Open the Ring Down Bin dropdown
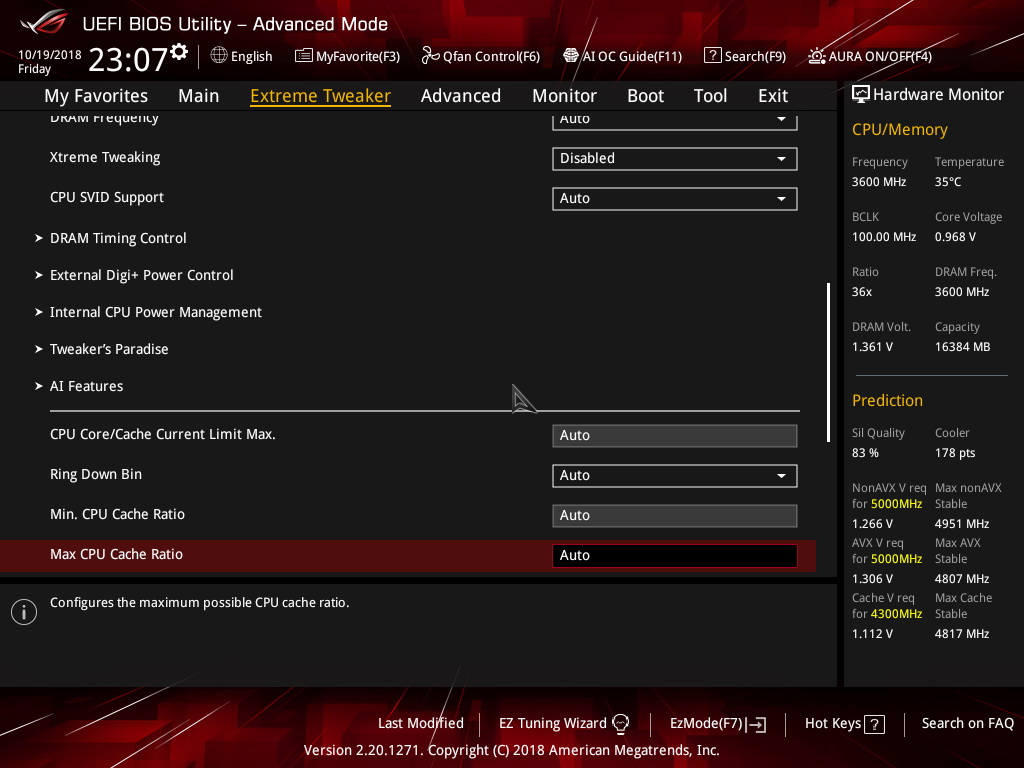 click(675, 475)
